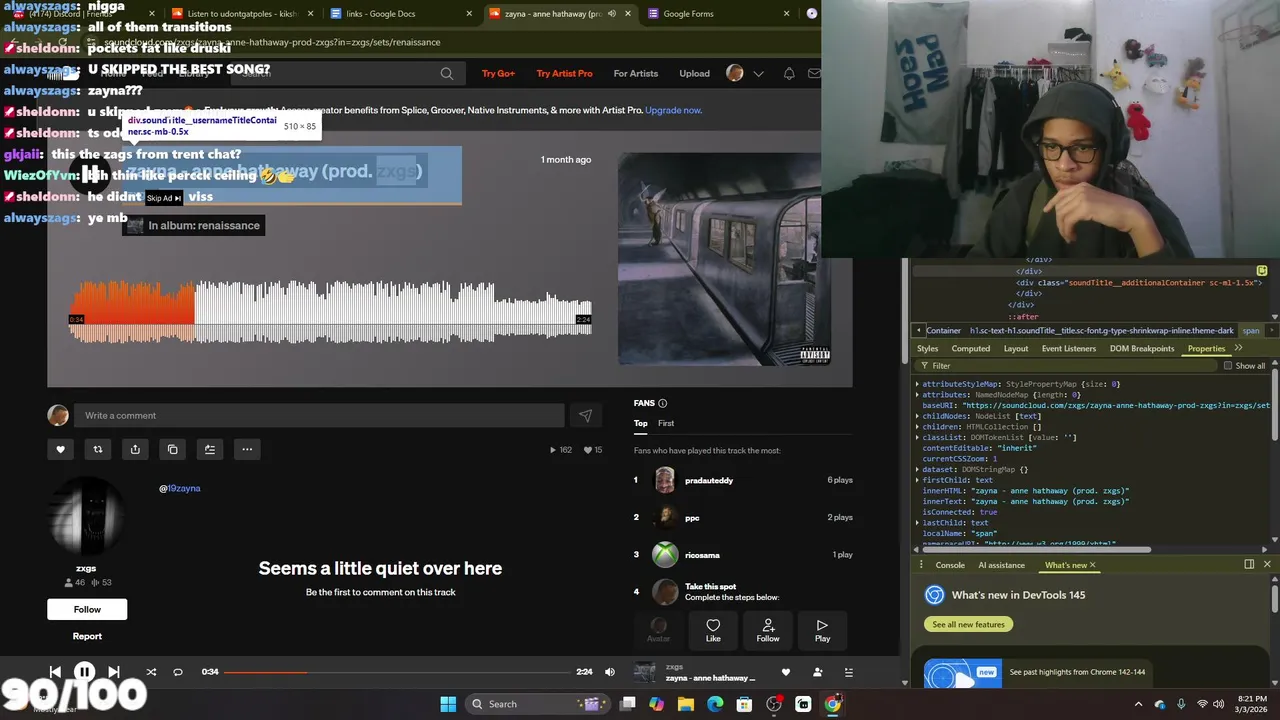Image resolution: width=1280 pixels, height=720 pixels.
Task: Skip to the next track in the player
Action: (x=114, y=672)
